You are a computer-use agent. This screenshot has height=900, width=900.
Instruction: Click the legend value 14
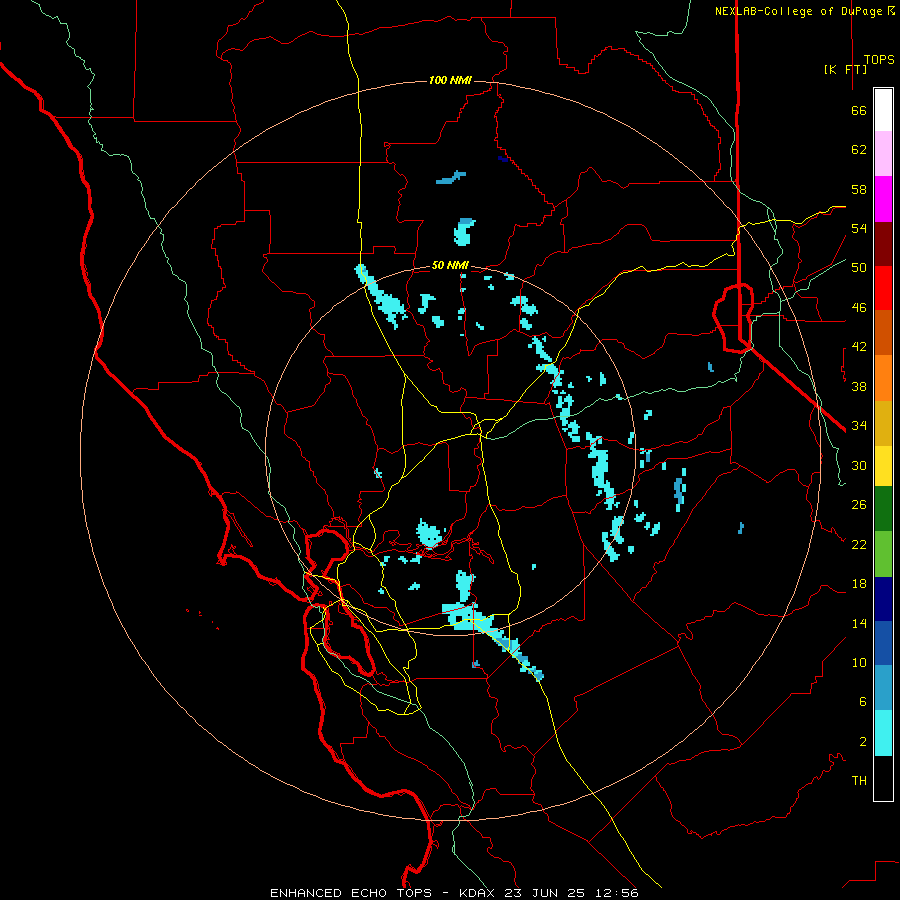859,623
